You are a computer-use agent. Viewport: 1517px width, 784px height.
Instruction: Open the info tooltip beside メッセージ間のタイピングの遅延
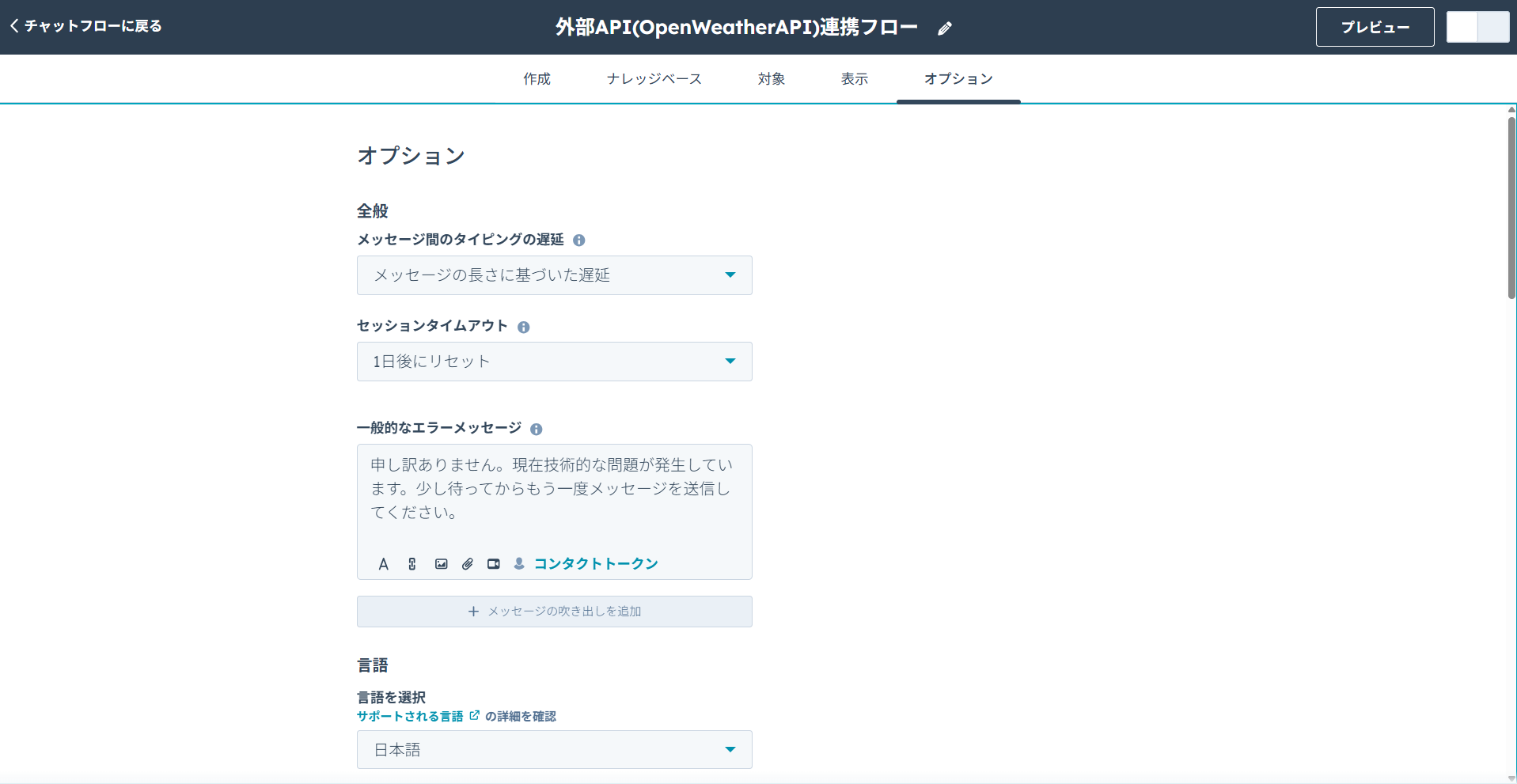(579, 240)
